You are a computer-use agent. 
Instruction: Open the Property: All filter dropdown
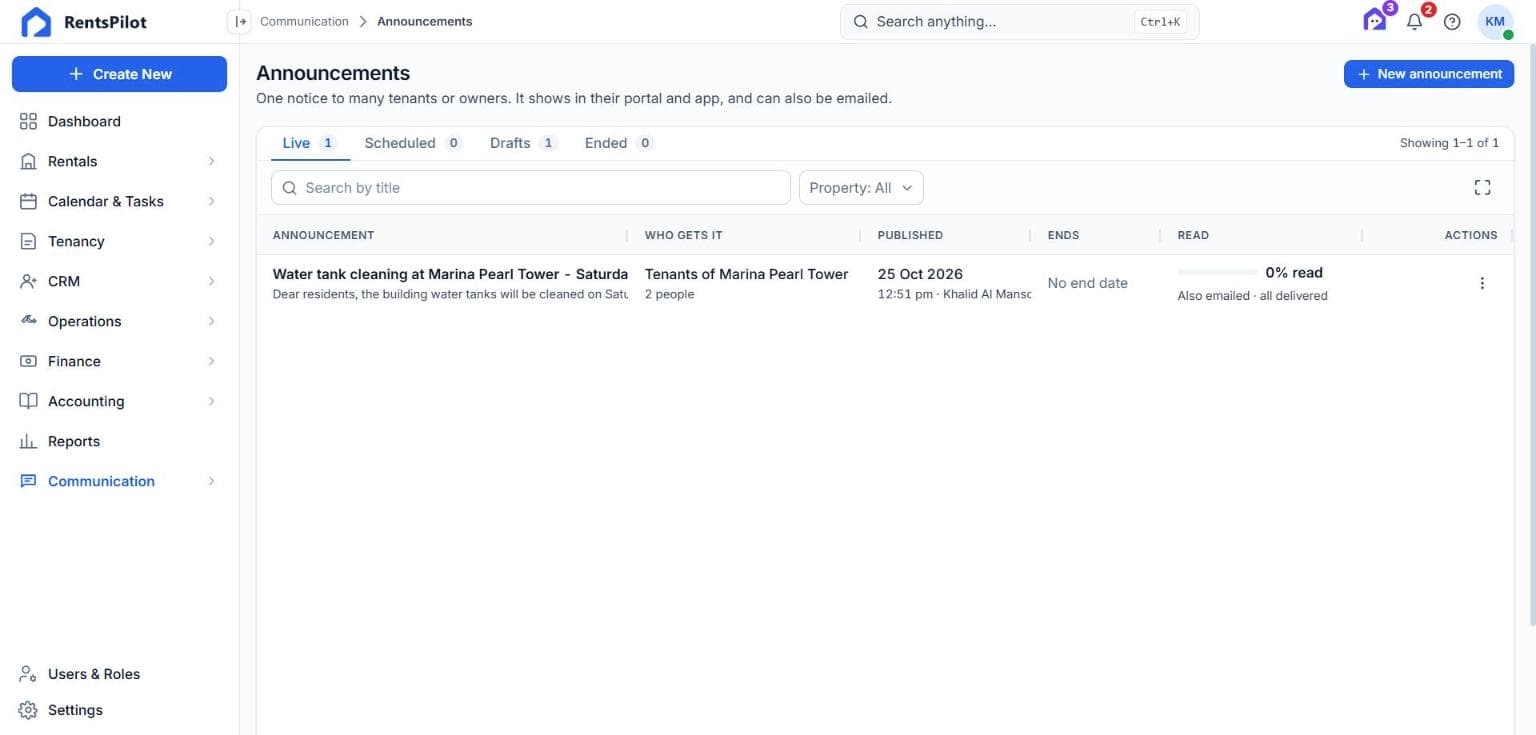coord(861,187)
